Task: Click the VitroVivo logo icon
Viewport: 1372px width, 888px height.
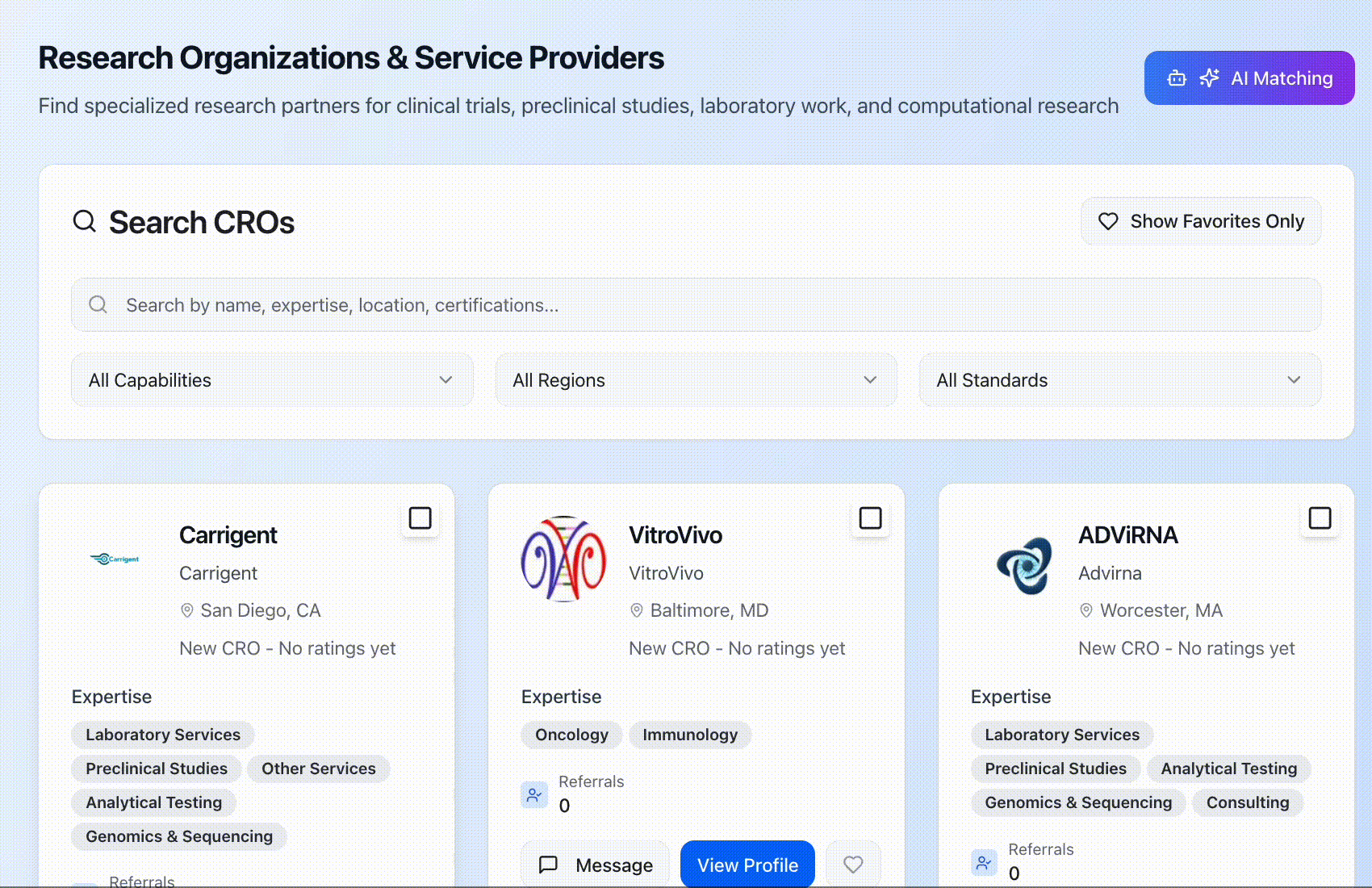Action: [563, 559]
